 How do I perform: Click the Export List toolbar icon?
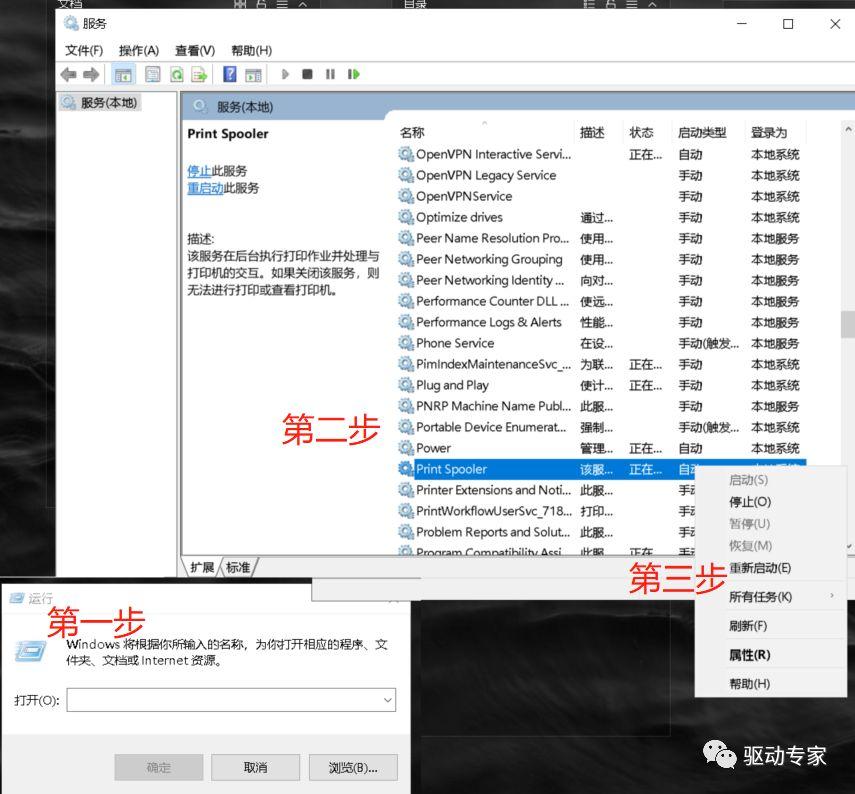199,74
